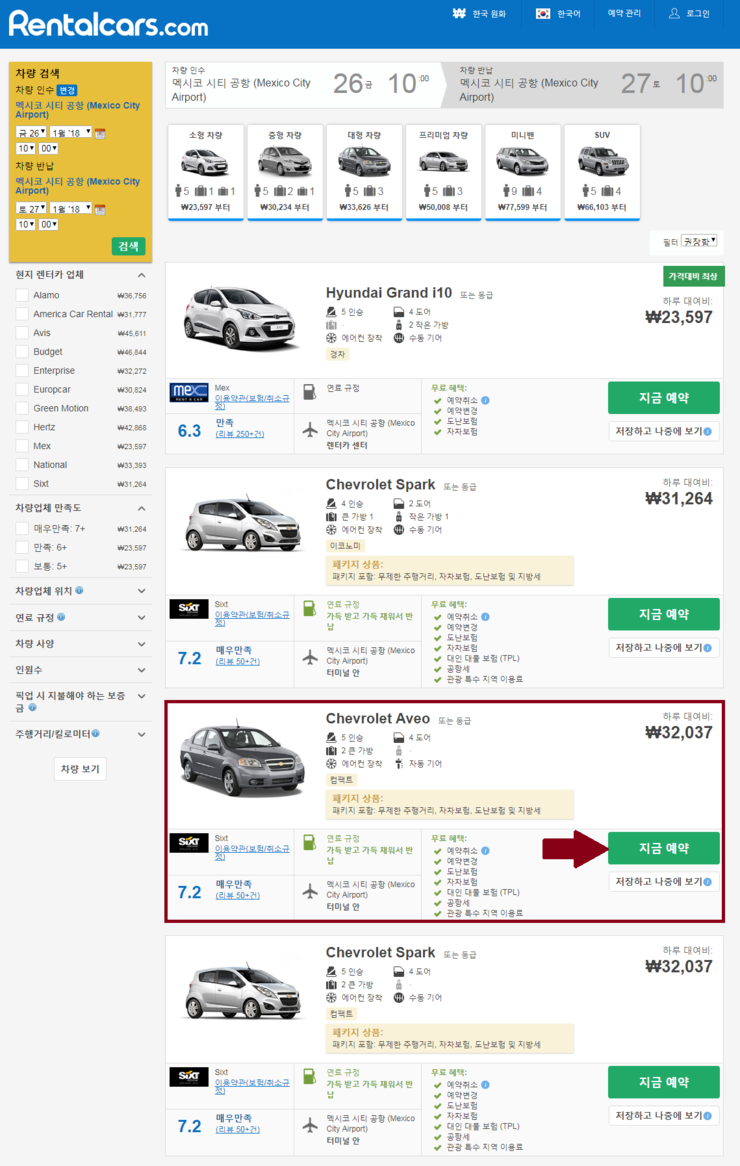740x1166 pixels.
Task: Click 지금 예약 for Chevrolet Aveo
Action: (x=663, y=848)
